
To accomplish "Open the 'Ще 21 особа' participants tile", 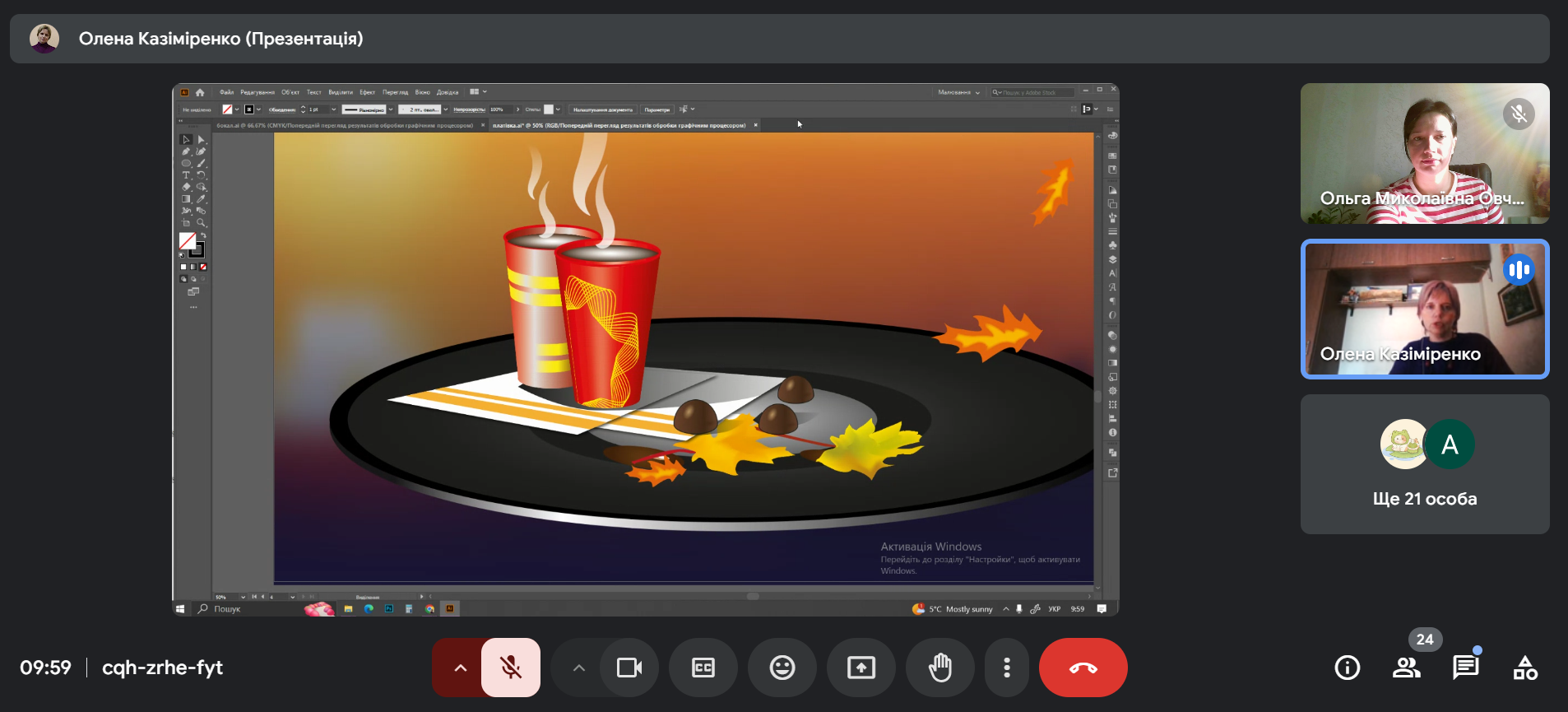I will [x=1425, y=464].
